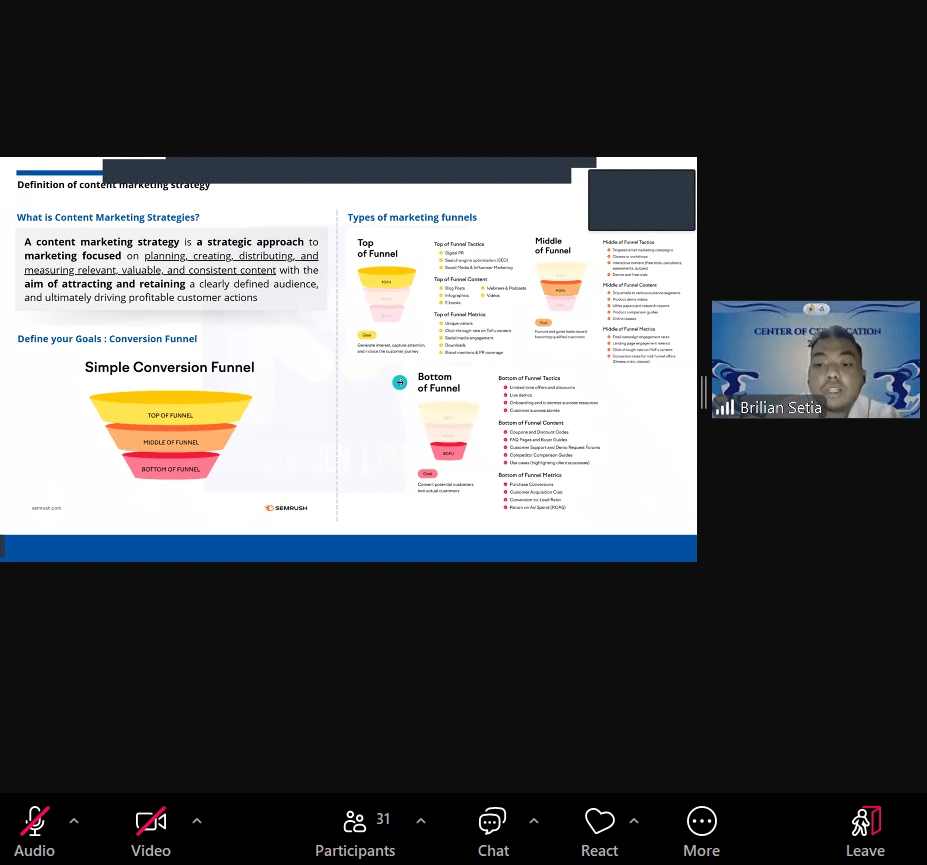Click the teal arrow icon beside Bottom of Funnel
927x865 pixels.
pyautogui.click(x=400, y=382)
